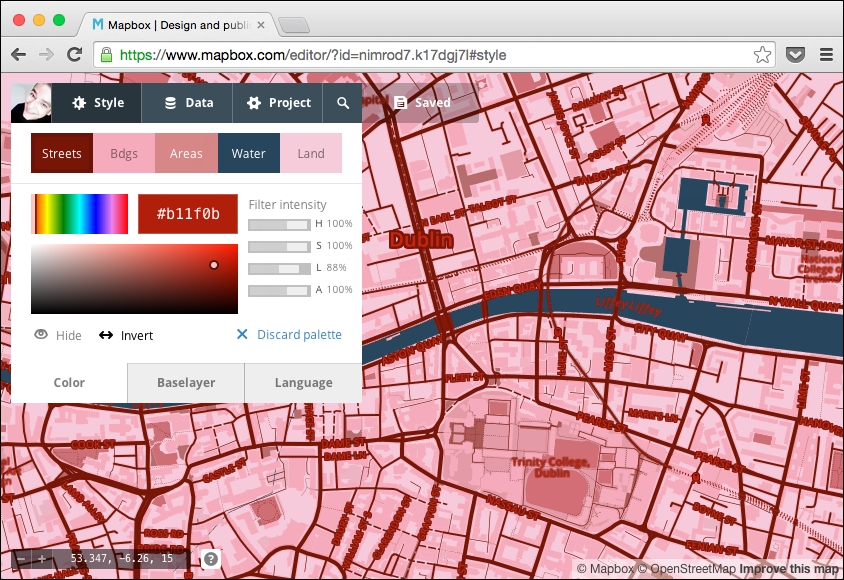Switch to the Baselayer tab
Viewport: 844px width, 580px height.
(185, 382)
